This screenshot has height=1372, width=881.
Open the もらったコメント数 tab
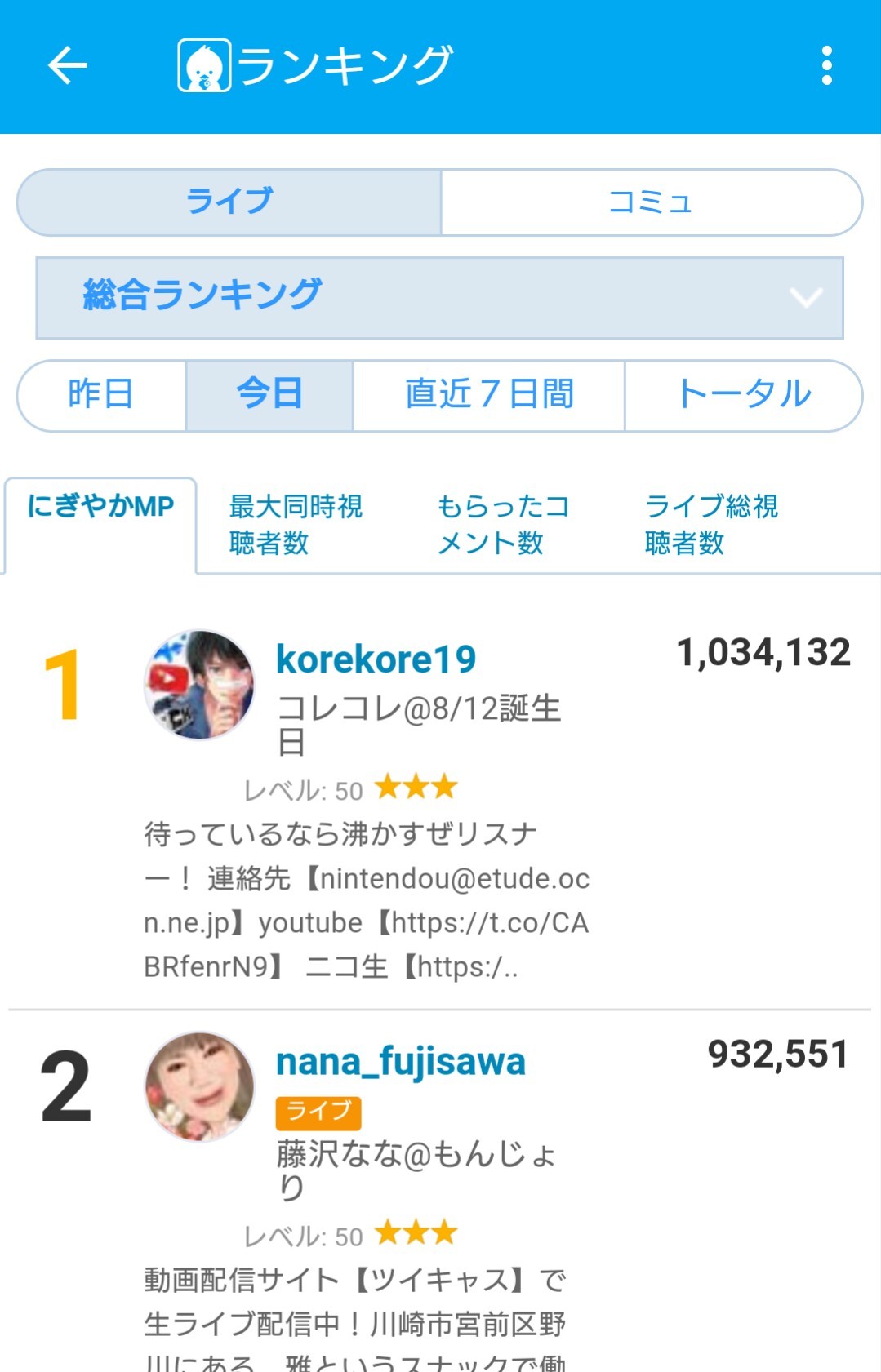click(x=503, y=525)
